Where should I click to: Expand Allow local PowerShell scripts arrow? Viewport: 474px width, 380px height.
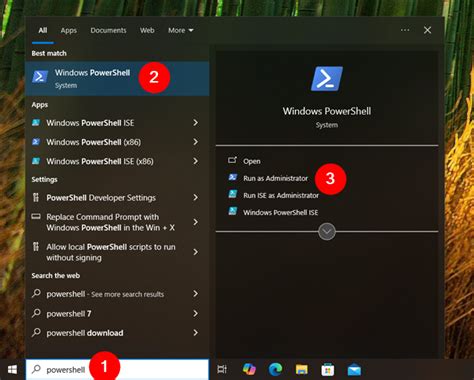(x=196, y=252)
